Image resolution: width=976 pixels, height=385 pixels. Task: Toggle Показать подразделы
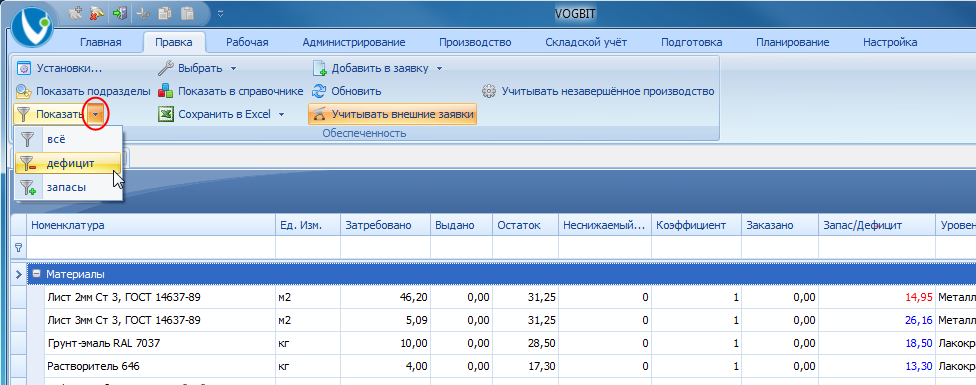pos(83,91)
